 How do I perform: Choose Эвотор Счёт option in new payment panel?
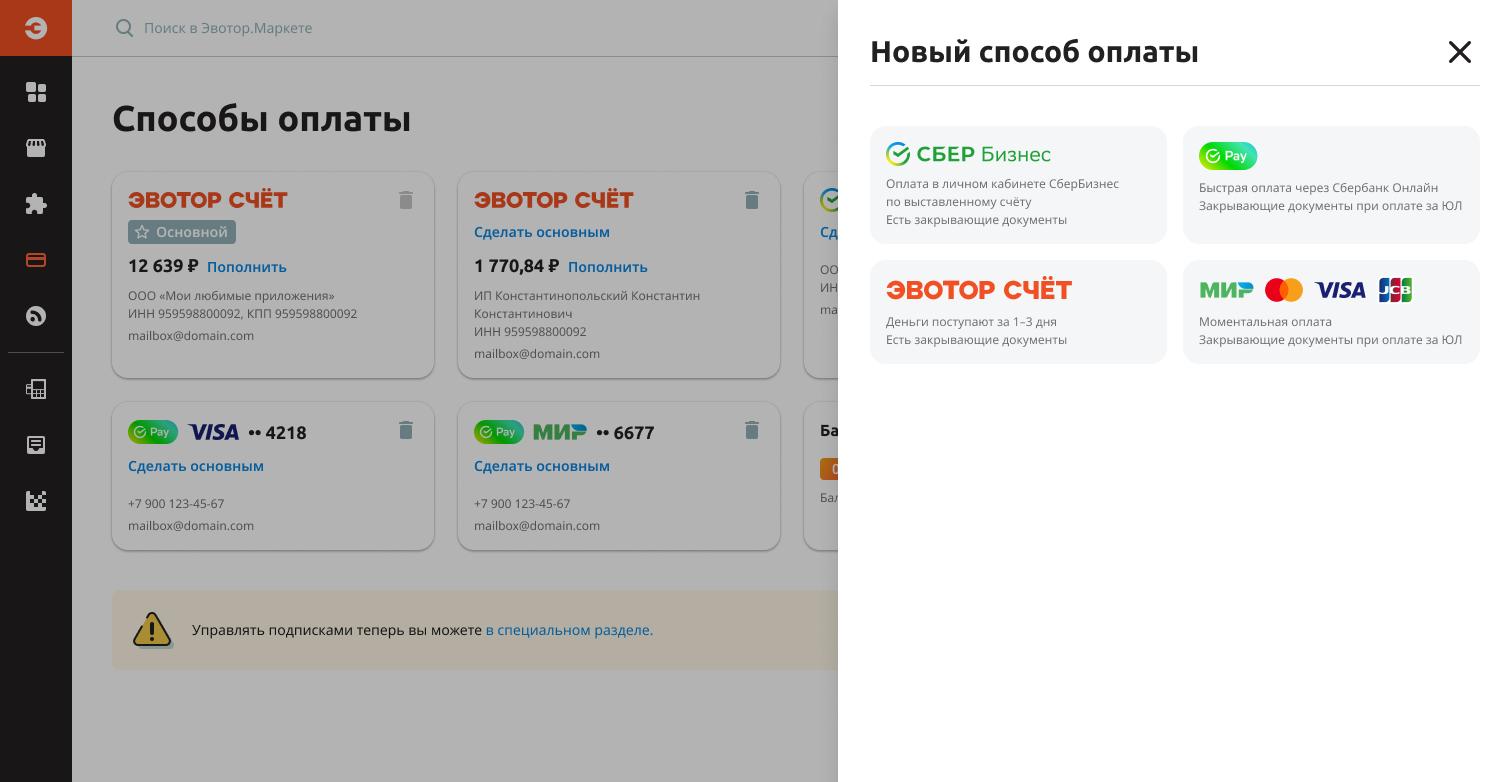(1018, 312)
